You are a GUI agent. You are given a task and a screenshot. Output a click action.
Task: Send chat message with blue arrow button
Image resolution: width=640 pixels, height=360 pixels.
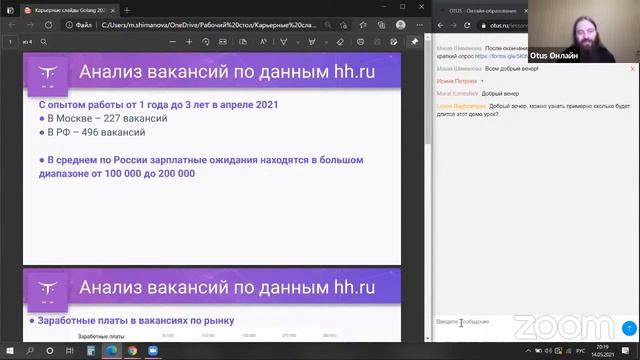click(x=629, y=328)
